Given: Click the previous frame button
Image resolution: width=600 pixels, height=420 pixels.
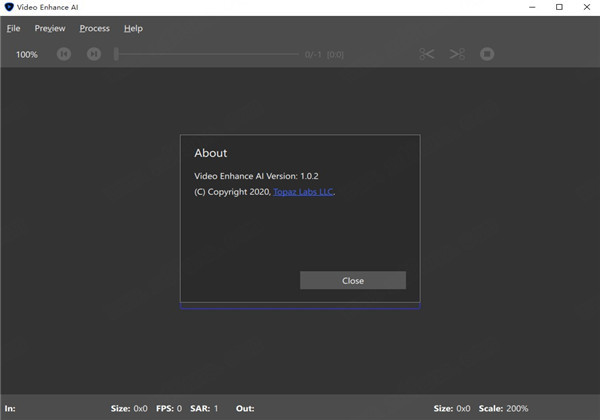Looking at the screenshot, I should 64,54.
